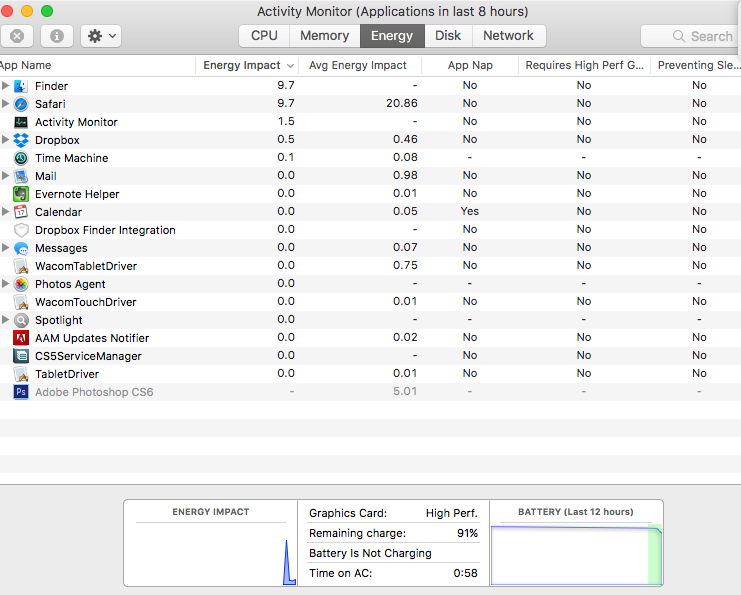Select the Activity Monitor row icon
Viewport: 741px width, 595px height.
(x=21, y=122)
